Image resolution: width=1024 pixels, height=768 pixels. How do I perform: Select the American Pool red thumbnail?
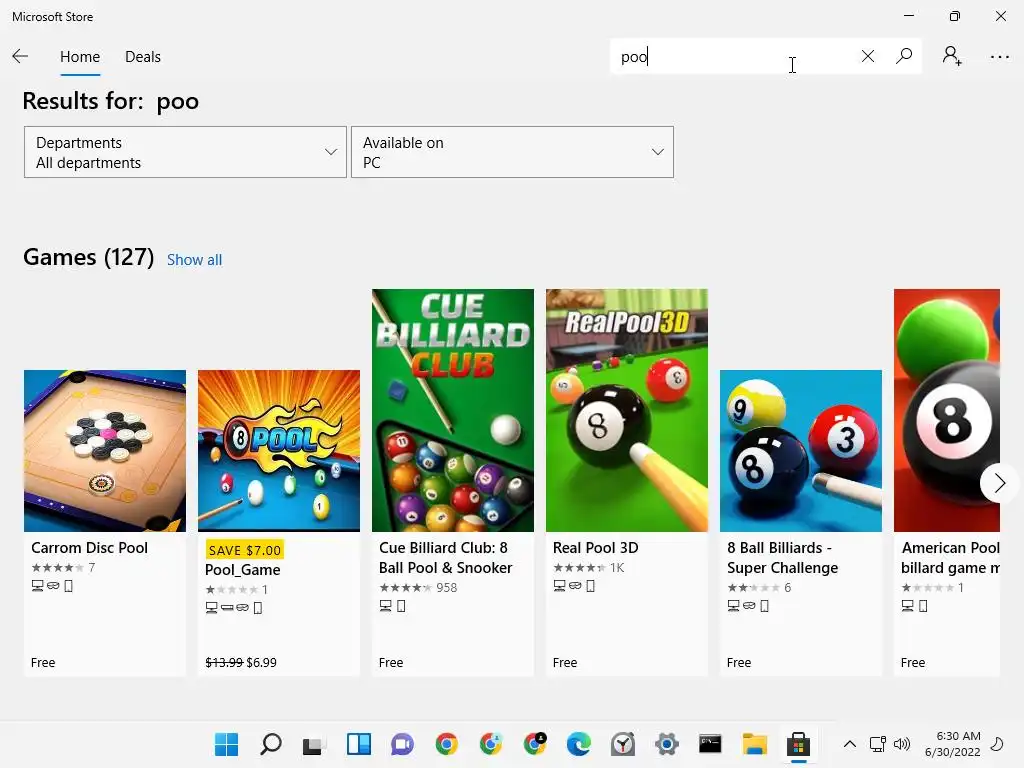click(x=947, y=410)
